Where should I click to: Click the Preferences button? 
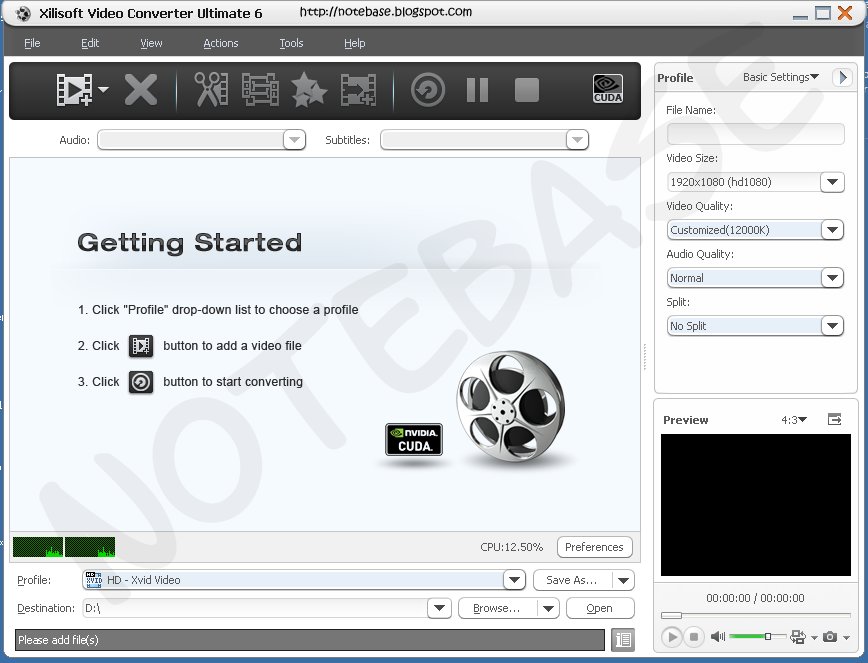point(594,547)
